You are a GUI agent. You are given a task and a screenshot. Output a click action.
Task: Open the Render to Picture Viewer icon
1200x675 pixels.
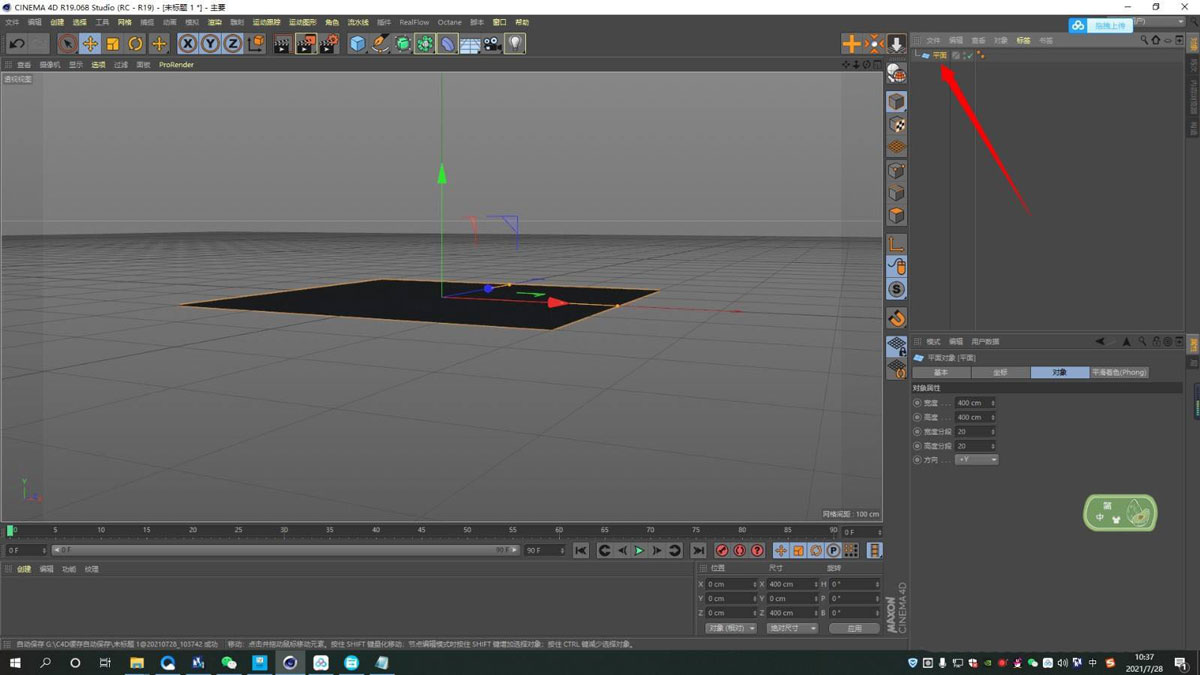[x=305, y=43]
